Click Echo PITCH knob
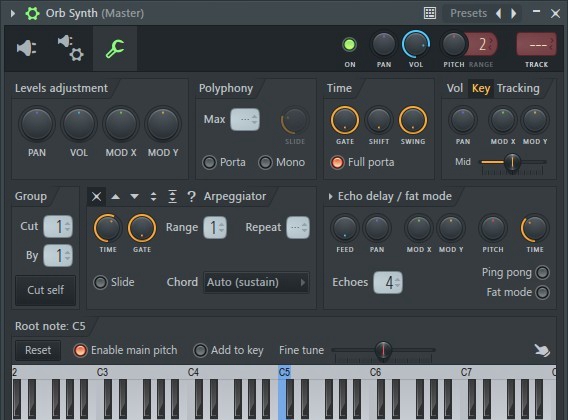 pyautogui.click(x=493, y=228)
